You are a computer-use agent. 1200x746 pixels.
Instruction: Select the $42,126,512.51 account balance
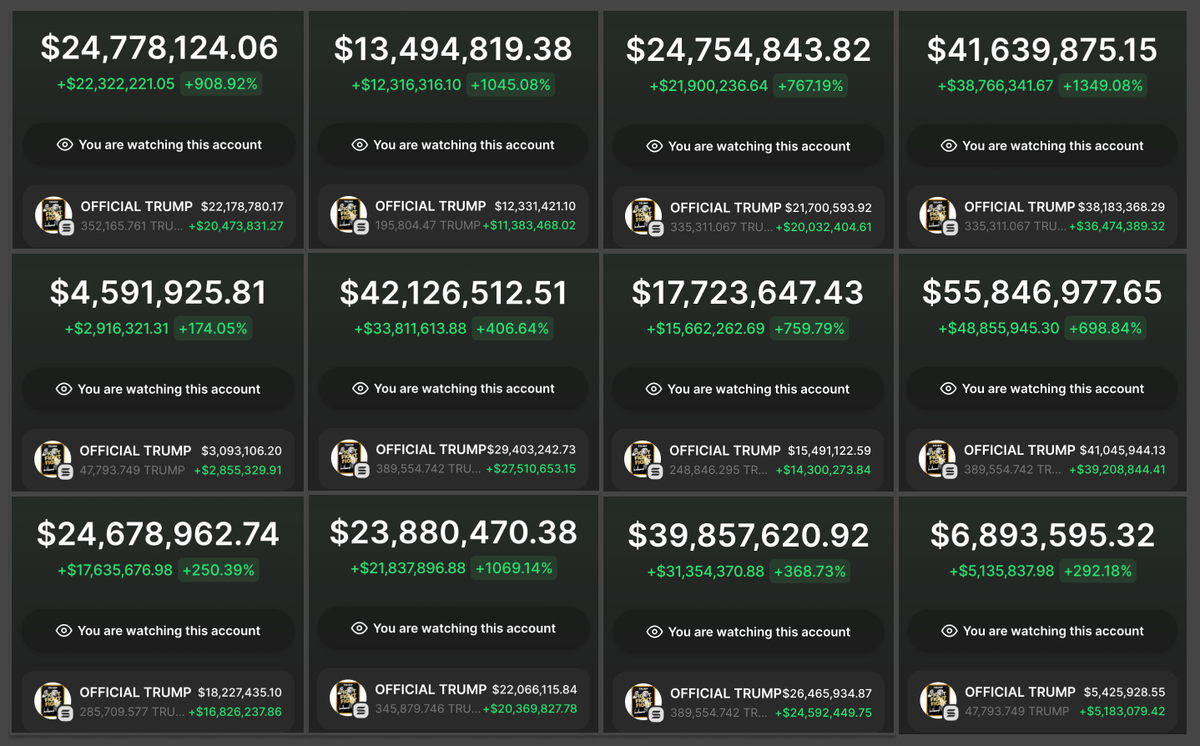(x=453, y=292)
